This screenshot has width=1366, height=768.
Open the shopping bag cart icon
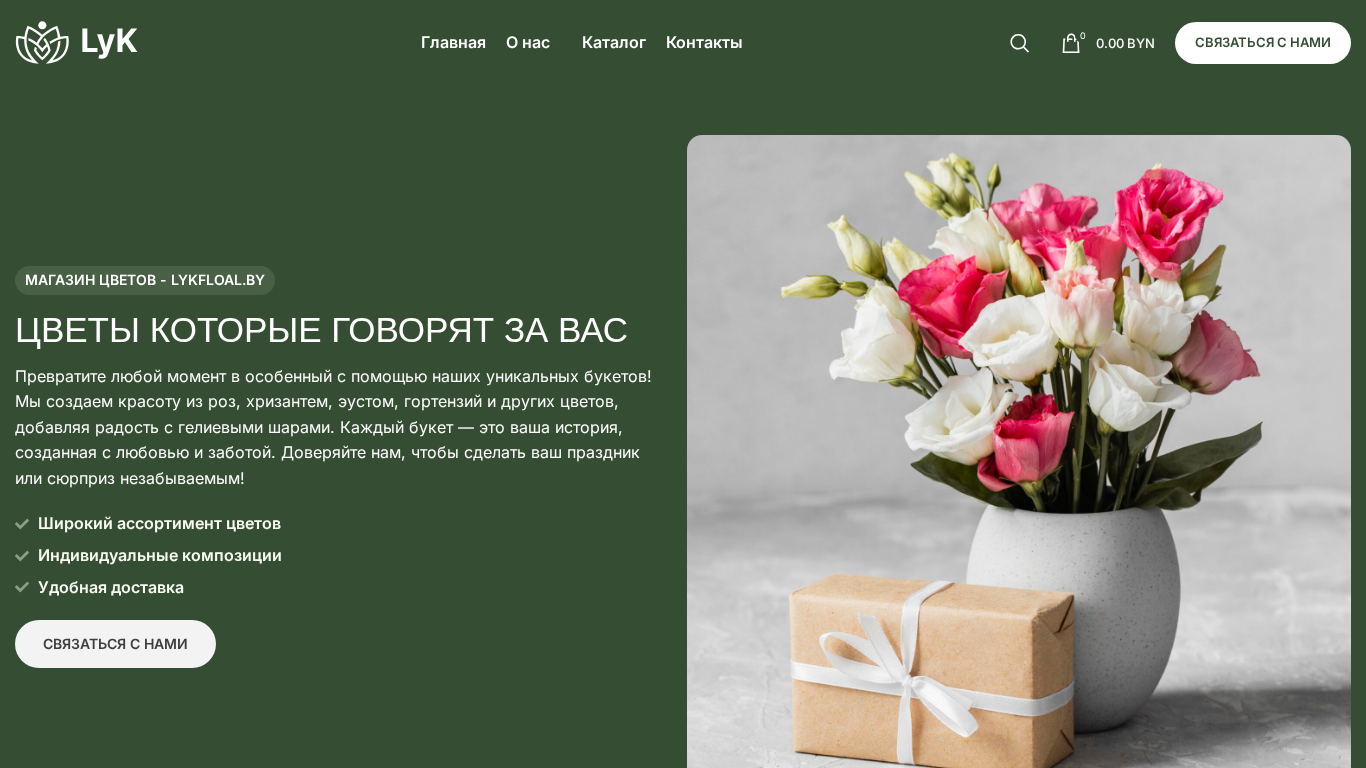(x=1070, y=43)
